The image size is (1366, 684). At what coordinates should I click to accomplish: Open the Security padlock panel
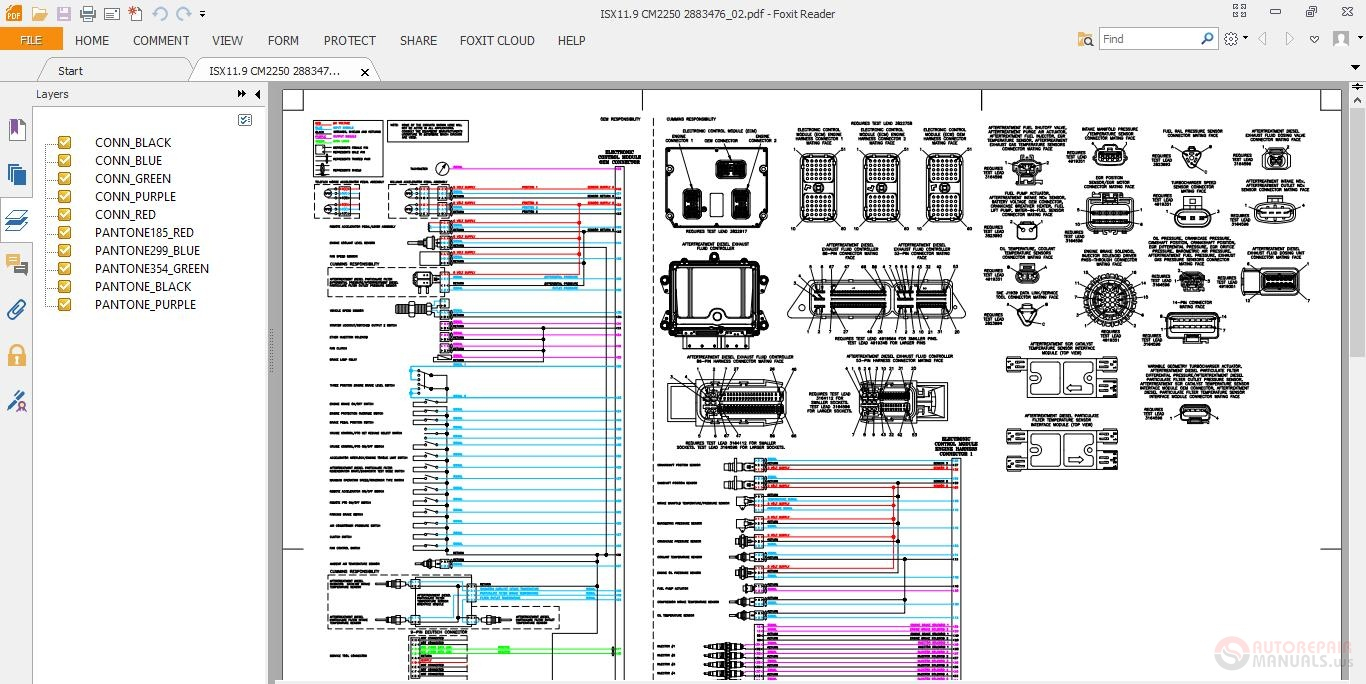[x=16, y=355]
